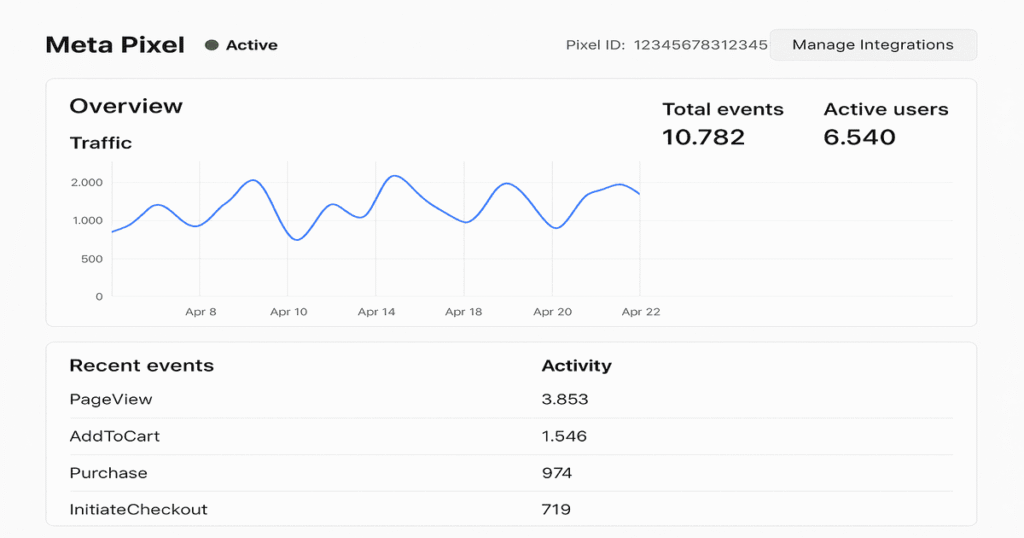This screenshot has height=538, width=1024.
Task: Click the Apr 20 axis label
Action: tap(552, 311)
